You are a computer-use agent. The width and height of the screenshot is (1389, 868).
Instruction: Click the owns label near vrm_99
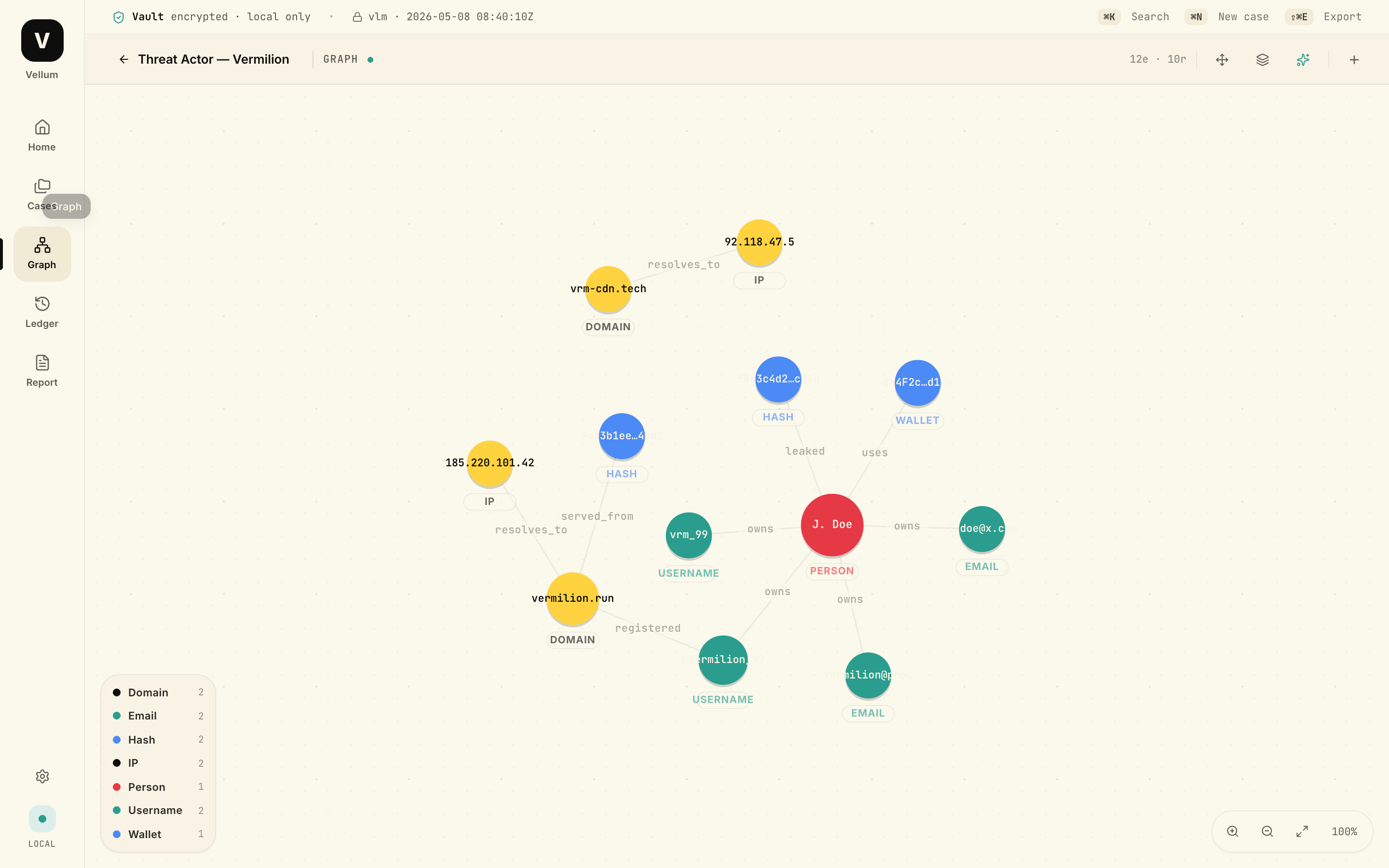pos(760,529)
